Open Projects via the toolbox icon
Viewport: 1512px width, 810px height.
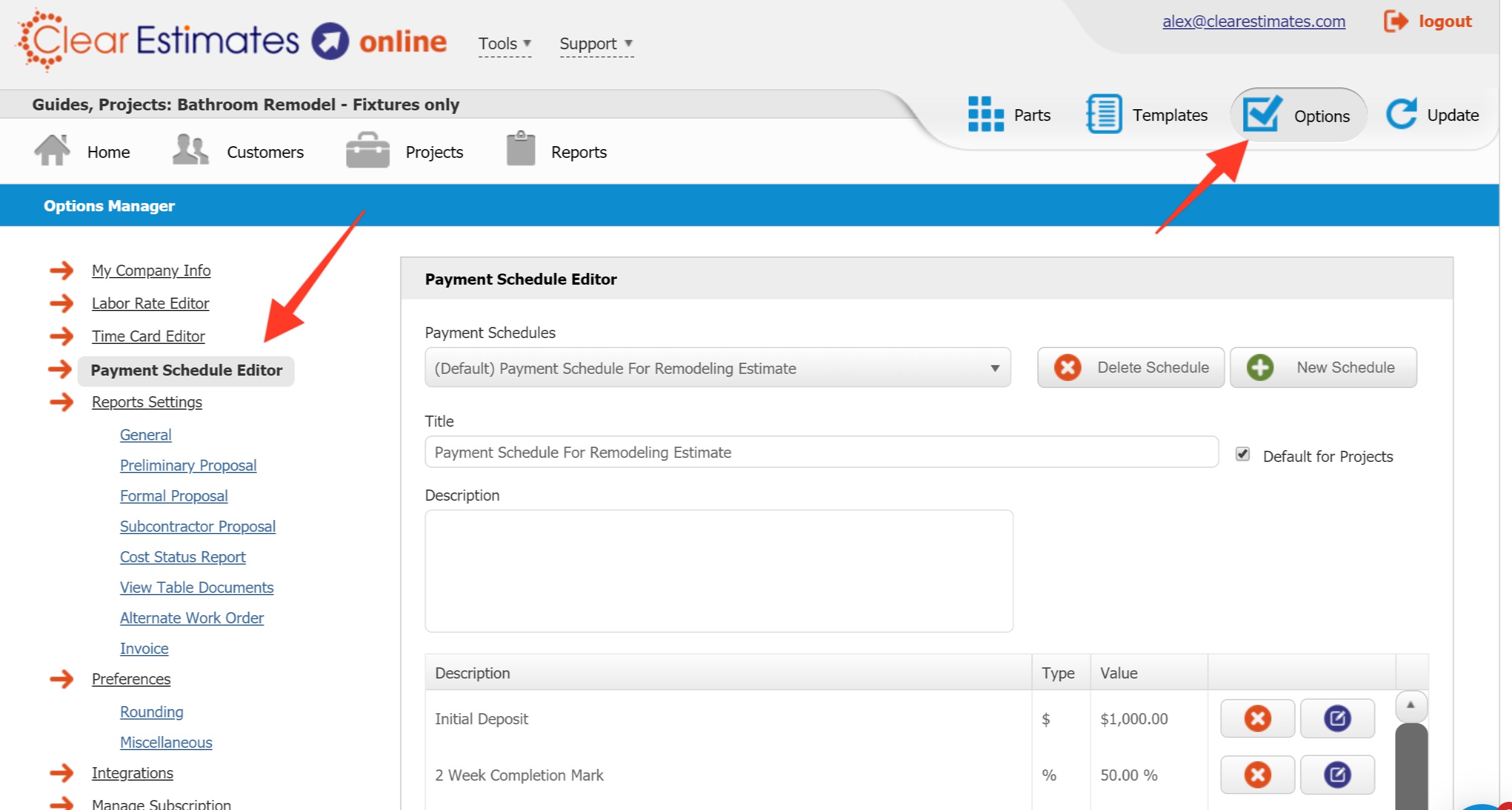[x=366, y=150]
